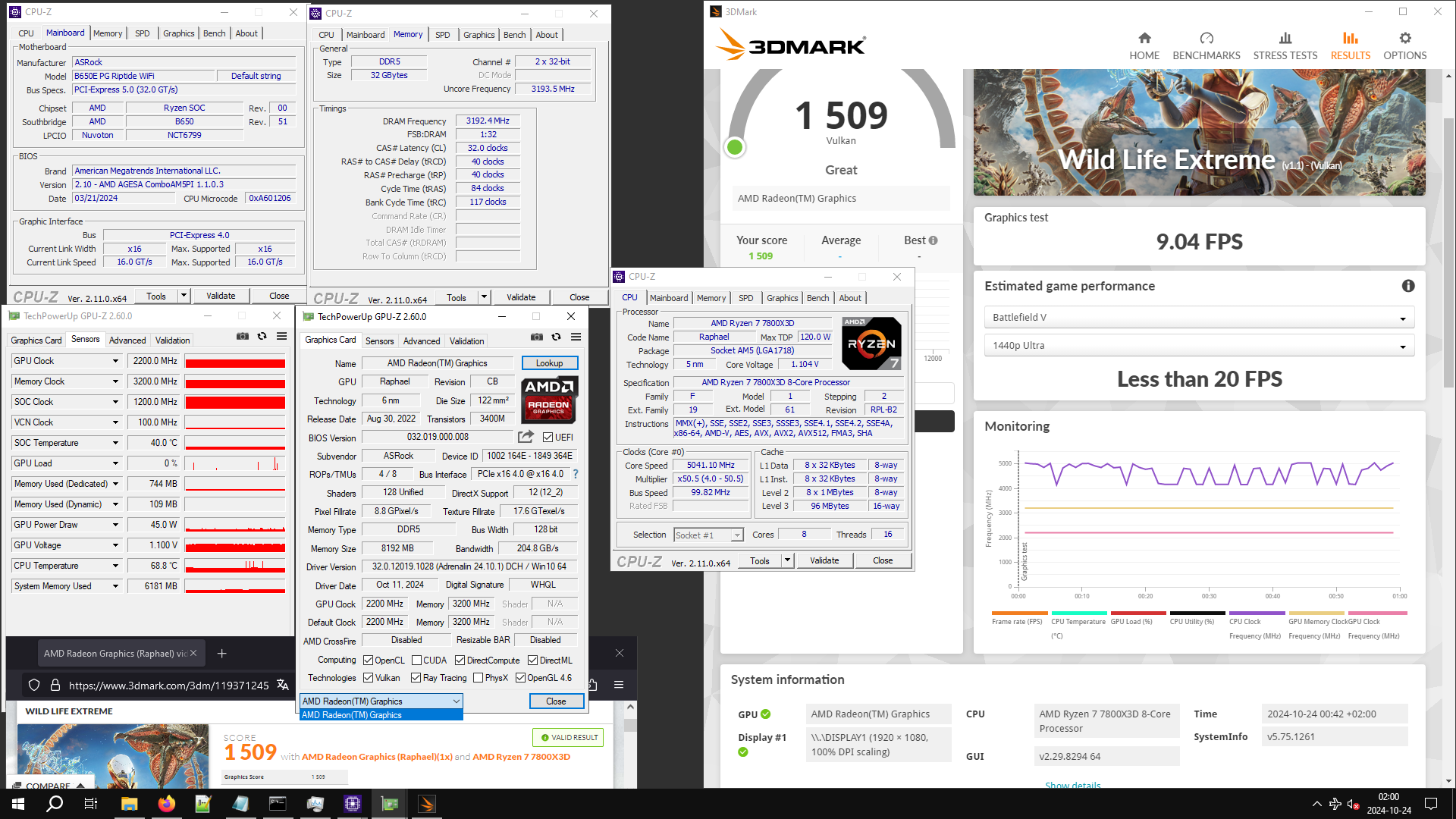
Task: Open a new Firefox tab with plus
Action: [221, 653]
